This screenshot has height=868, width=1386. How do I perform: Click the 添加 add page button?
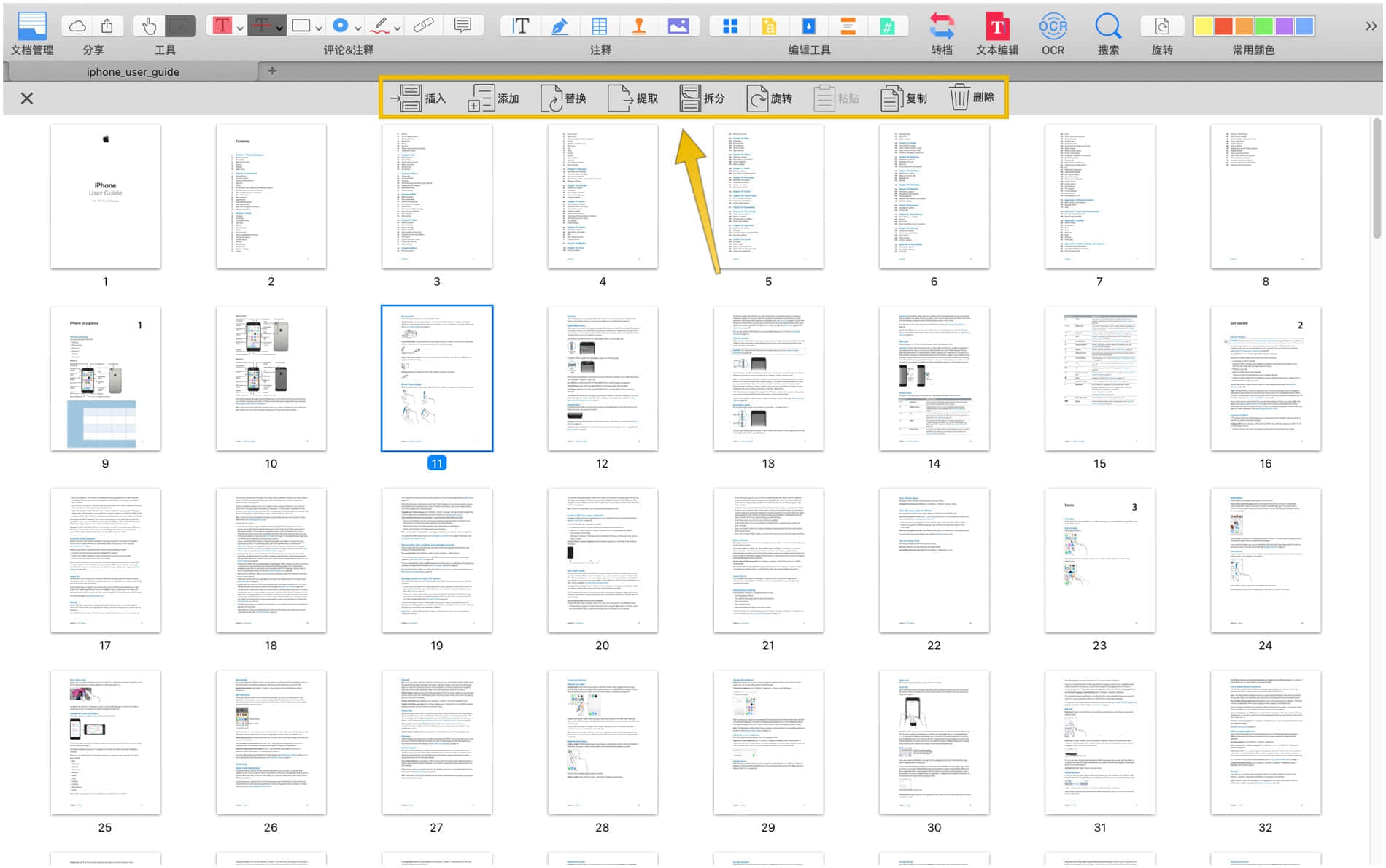493,98
